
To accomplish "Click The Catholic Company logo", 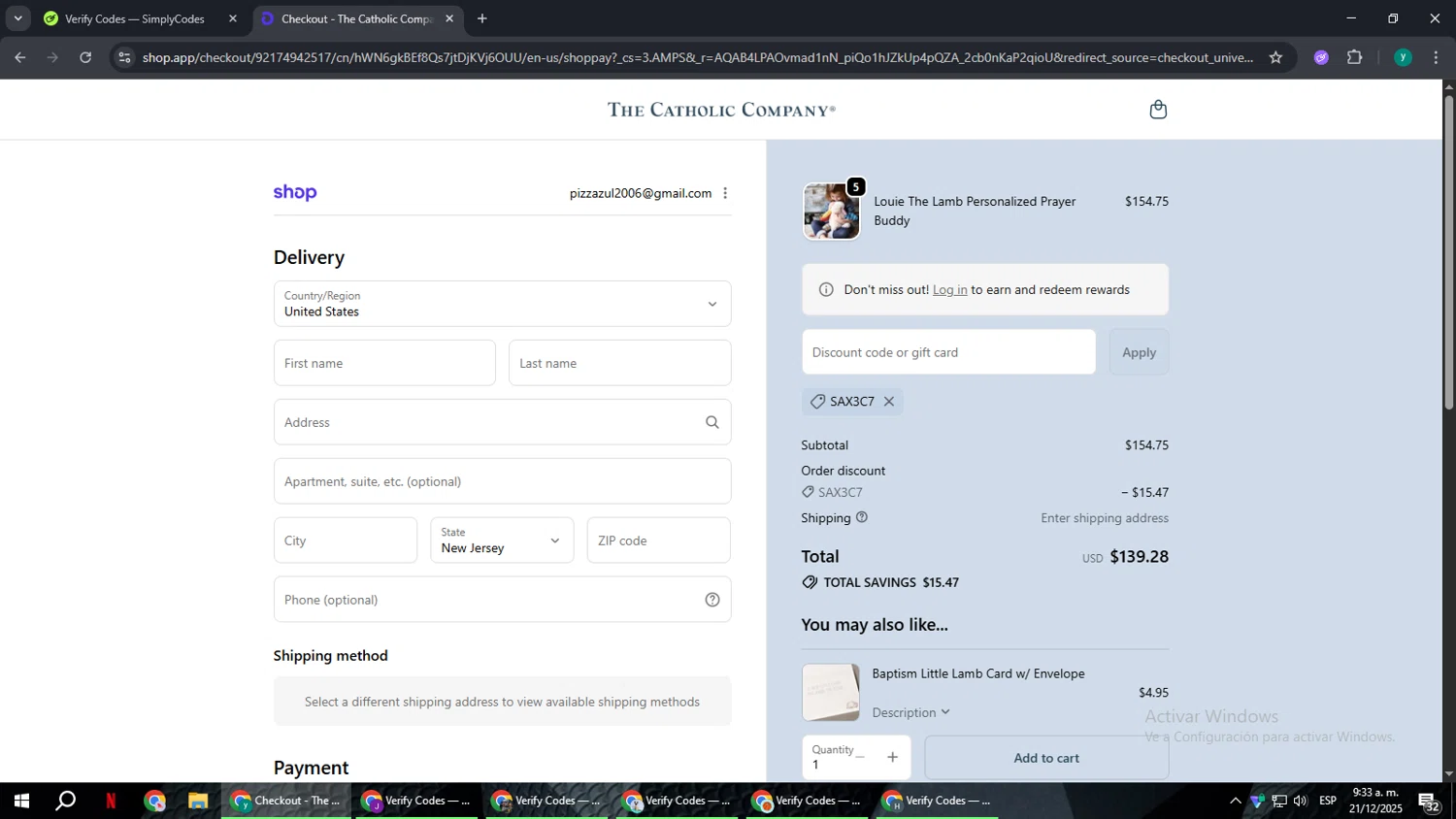I will 721,110.
